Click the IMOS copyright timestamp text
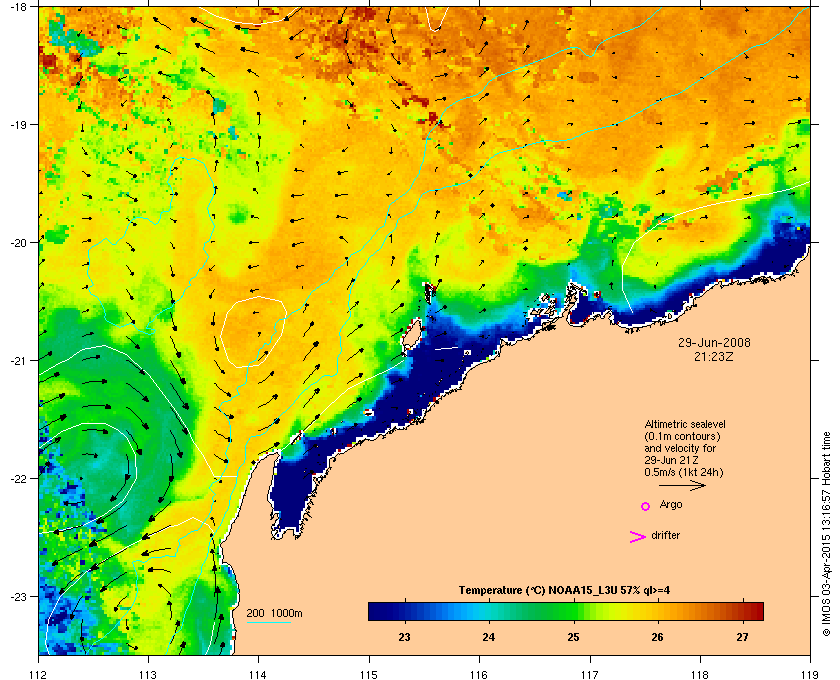This screenshot has height=680, width=840. pyautogui.click(x=827, y=533)
